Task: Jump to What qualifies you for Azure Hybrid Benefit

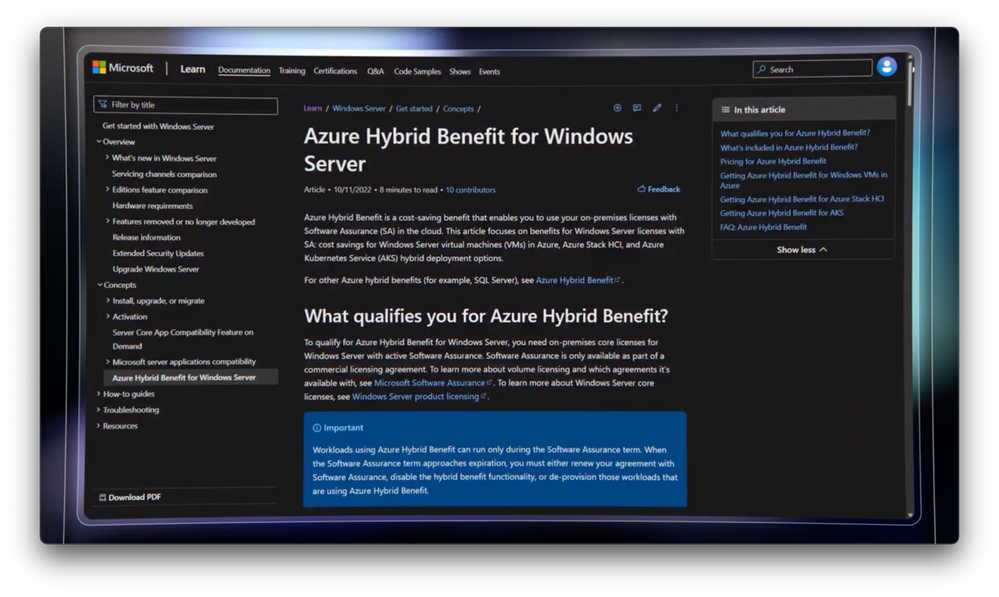Action: pyautogui.click(x=794, y=133)
